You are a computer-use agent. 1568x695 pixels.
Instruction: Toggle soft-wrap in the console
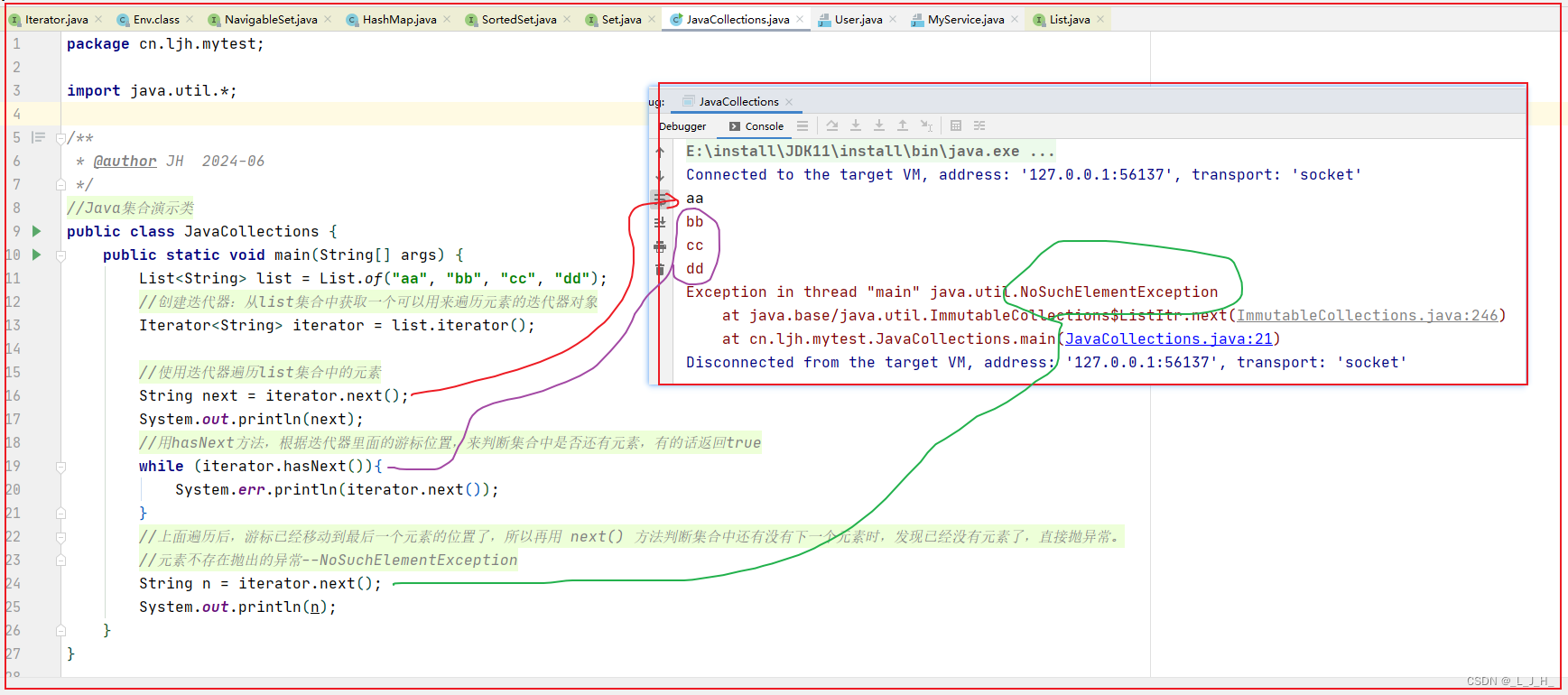[x=660, y=199]
